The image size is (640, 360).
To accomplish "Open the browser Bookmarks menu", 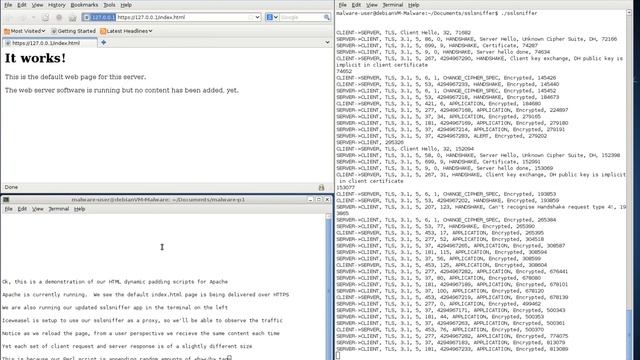I will click(84, 5).
